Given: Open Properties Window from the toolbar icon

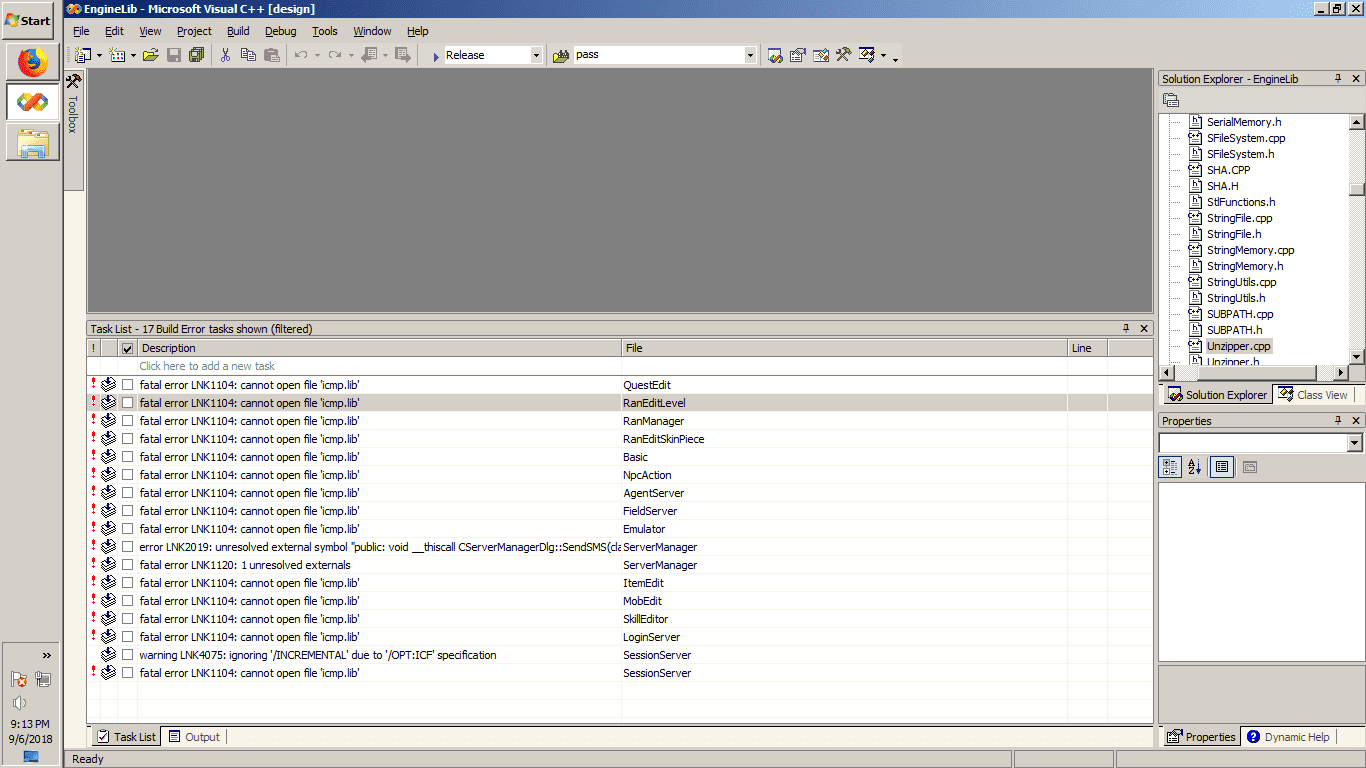Looking at the screenshot, I should (x=798, y=55).
